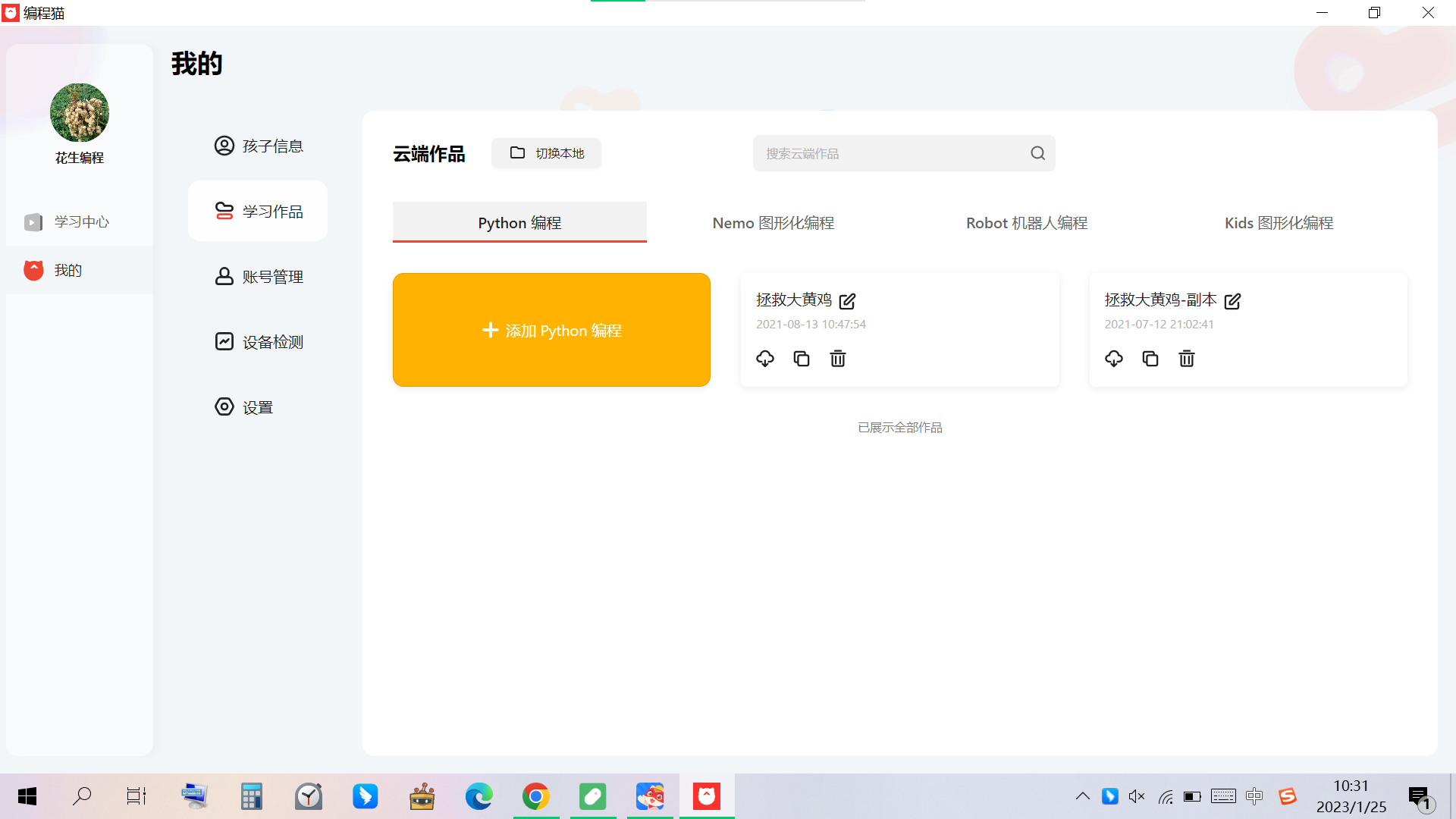Focus the 搜索云端作品 search field
This screenshot has height=819, width=1456.
pos(904,153)
